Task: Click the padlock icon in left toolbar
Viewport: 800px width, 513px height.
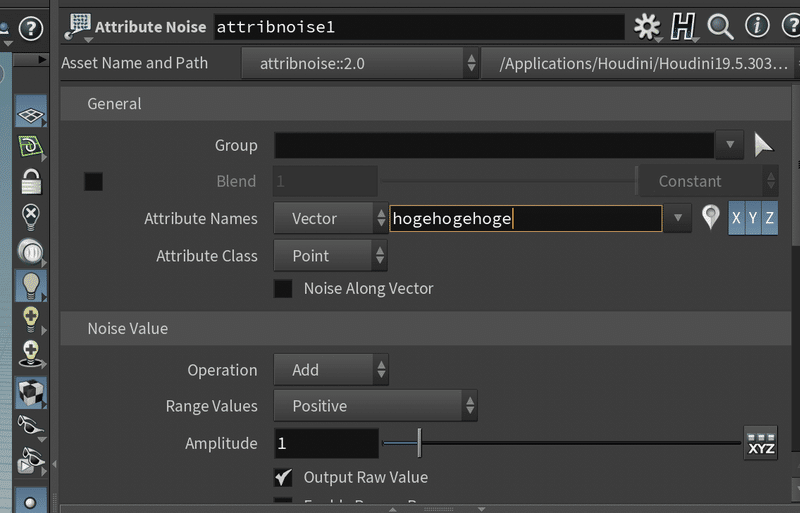Action: pos(32,182)
